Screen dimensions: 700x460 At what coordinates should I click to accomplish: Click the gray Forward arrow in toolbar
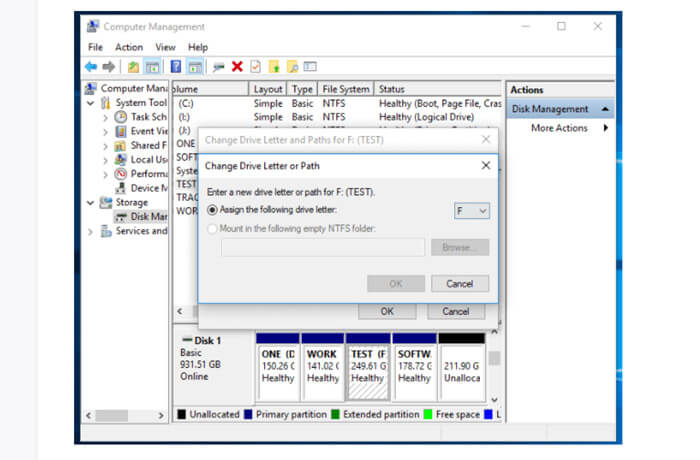[x=108, y=67]
